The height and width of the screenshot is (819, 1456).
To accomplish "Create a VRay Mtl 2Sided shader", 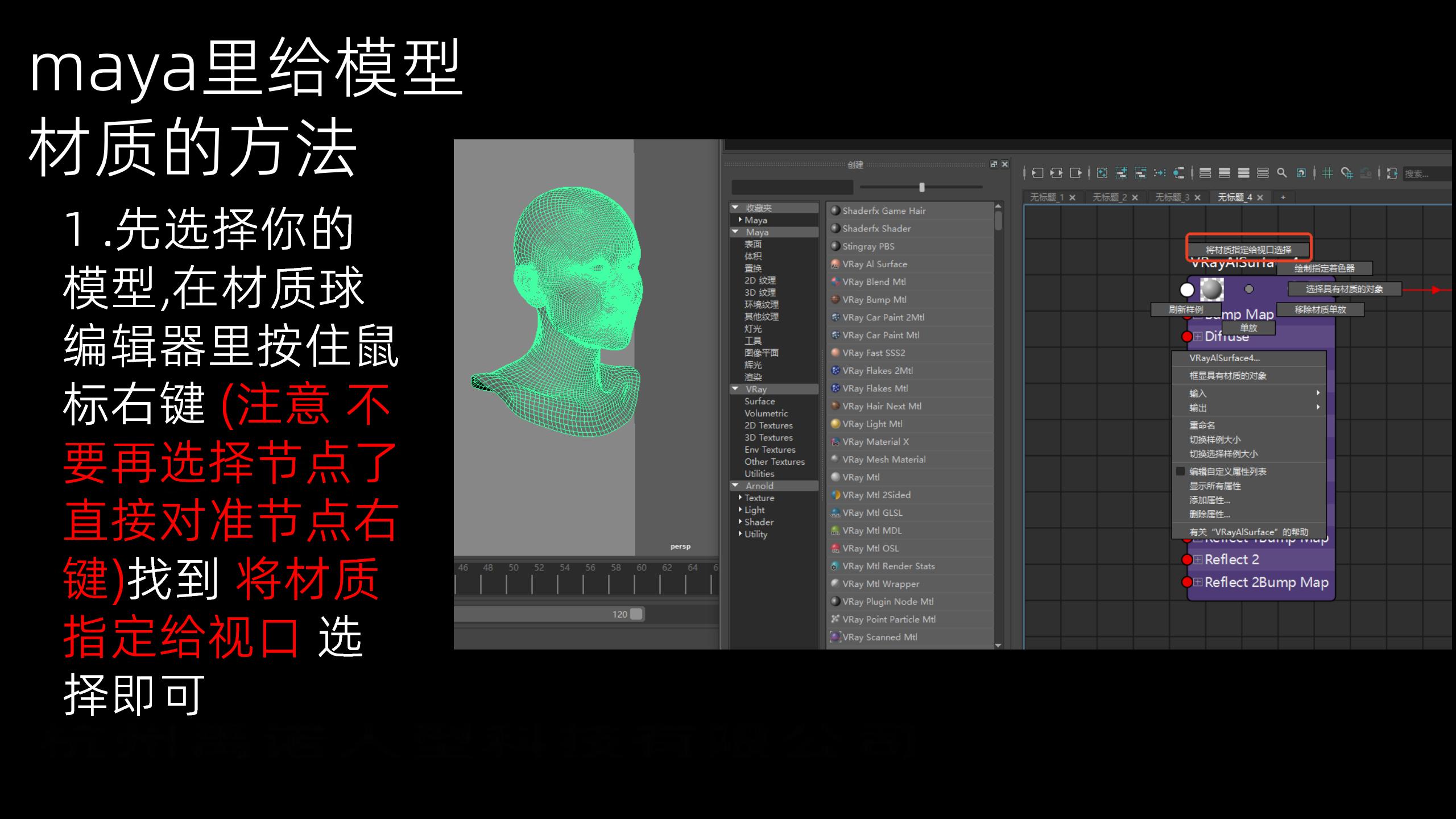I will coord(910,495).
